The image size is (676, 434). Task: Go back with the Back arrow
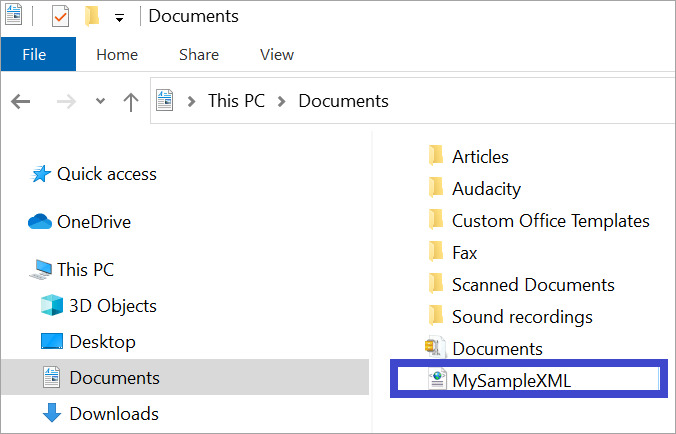click(21, 101)
